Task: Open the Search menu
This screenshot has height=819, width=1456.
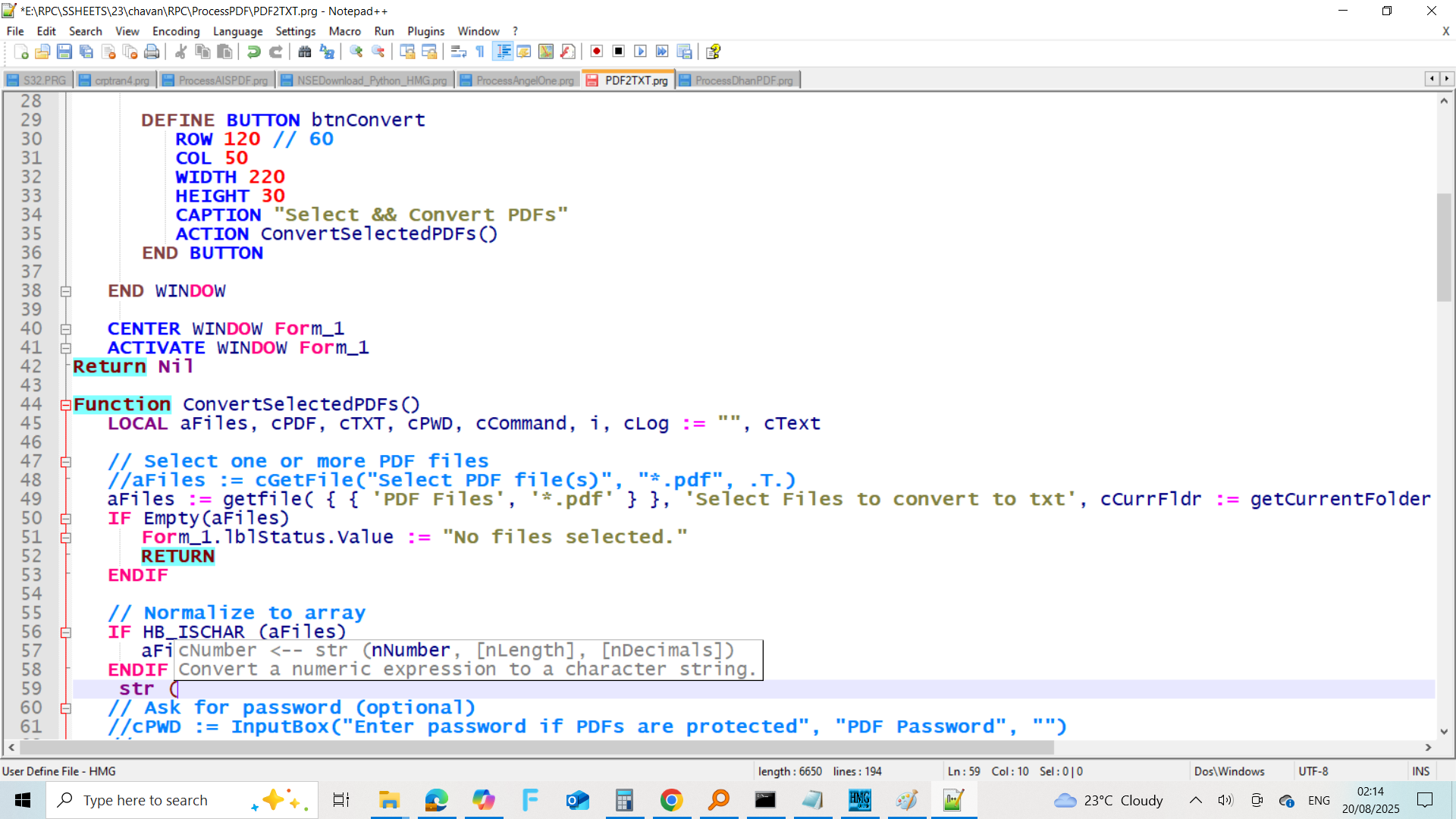Action: (85, 31)
